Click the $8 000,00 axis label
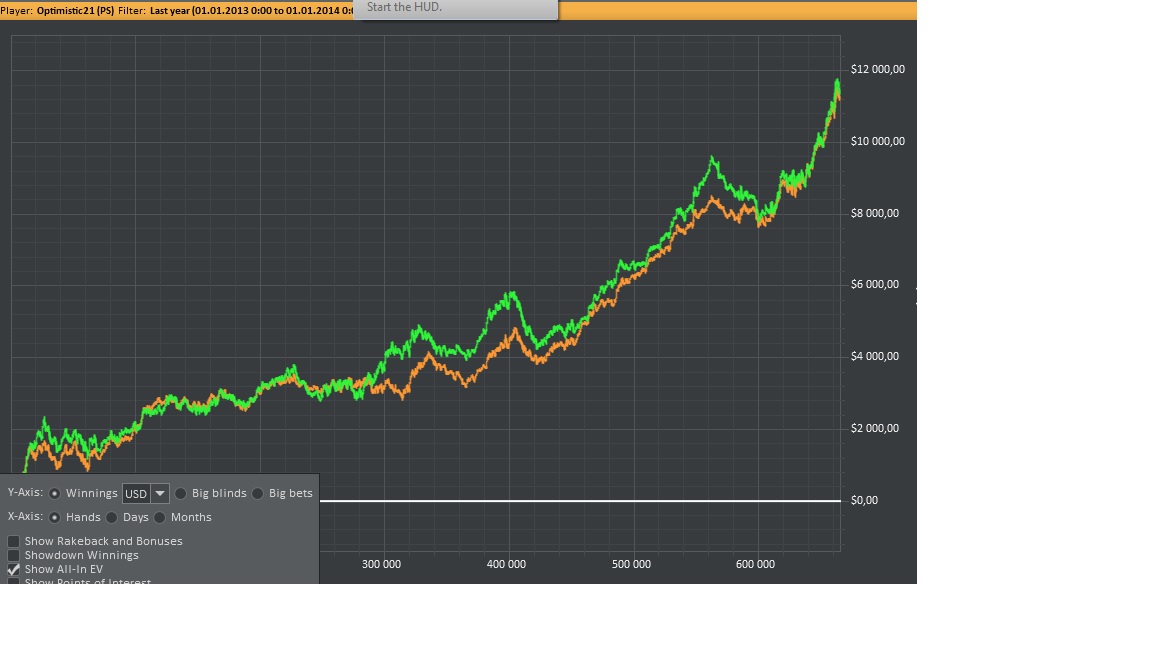1152x648 pixels. [874, 213]
